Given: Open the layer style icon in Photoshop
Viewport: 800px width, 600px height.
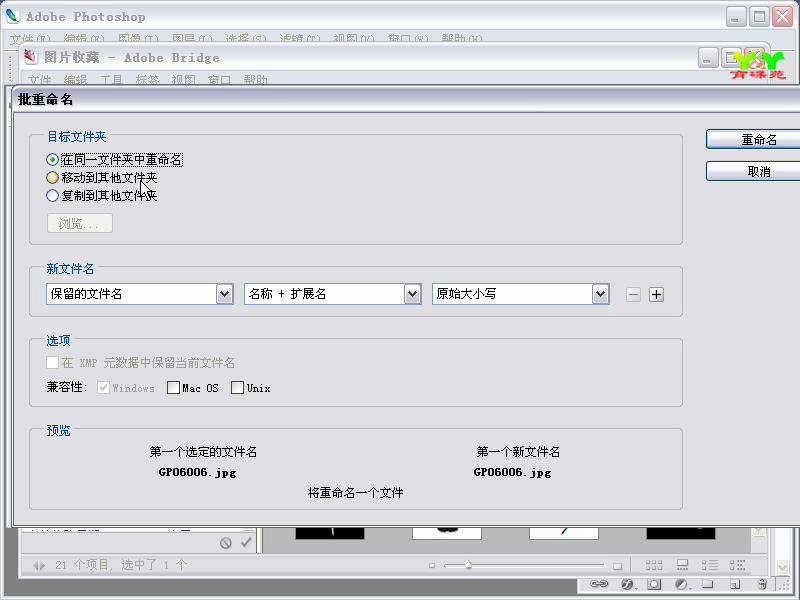Looking at the screenshot, I should [x=628, y=584].
